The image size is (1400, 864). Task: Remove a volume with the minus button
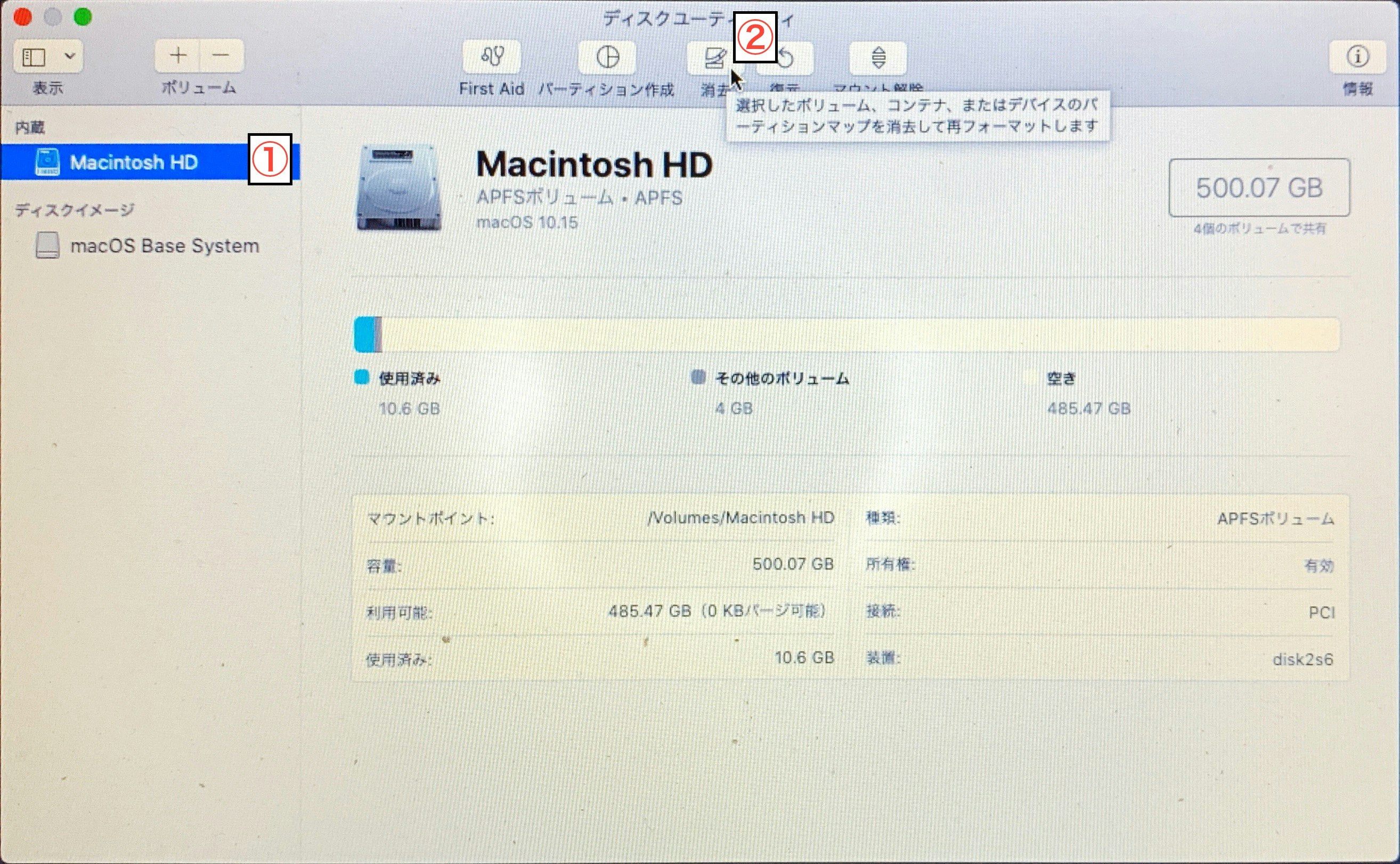[221, 55]
